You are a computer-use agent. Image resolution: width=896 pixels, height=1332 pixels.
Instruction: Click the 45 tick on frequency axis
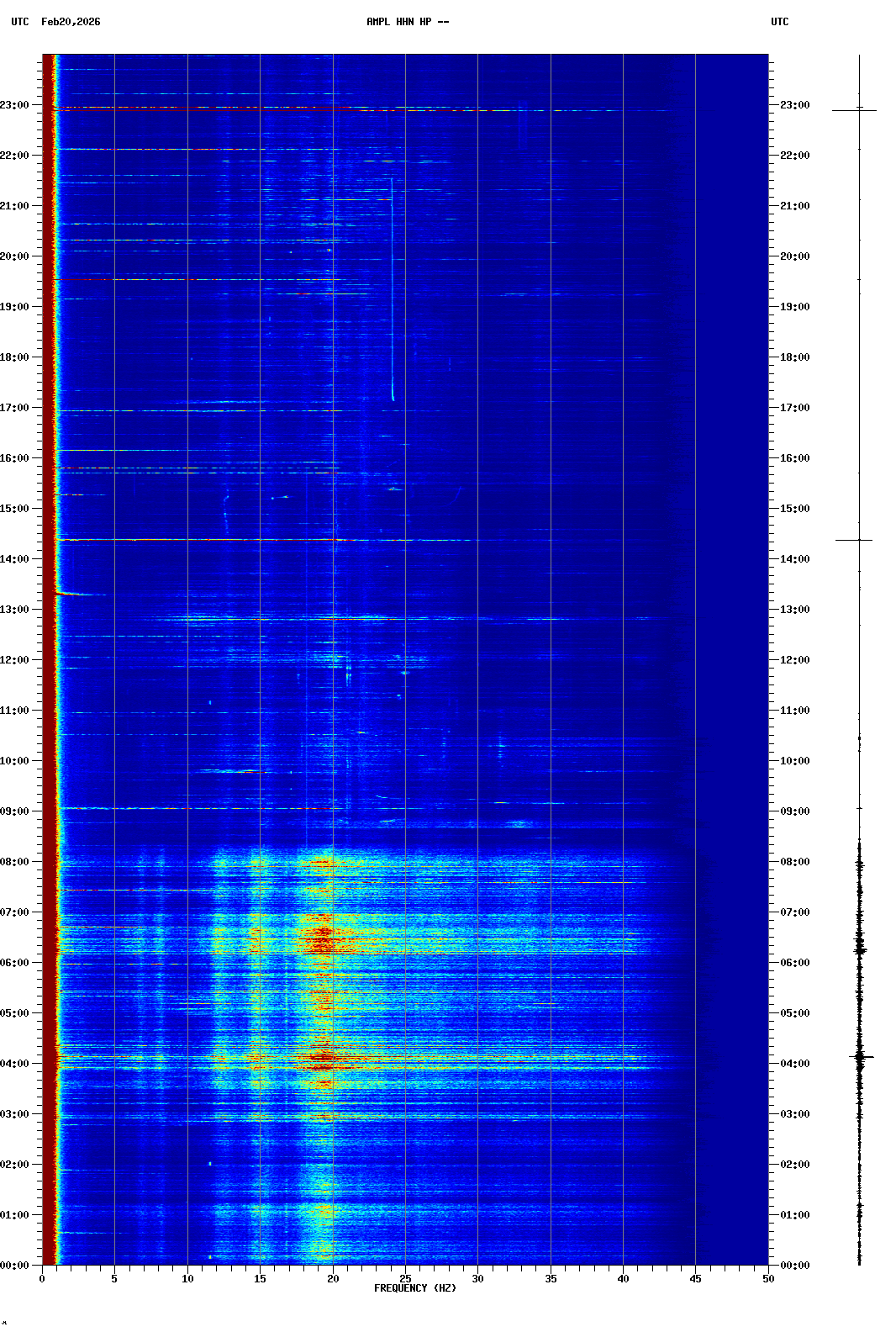(x=695, y=1279)
